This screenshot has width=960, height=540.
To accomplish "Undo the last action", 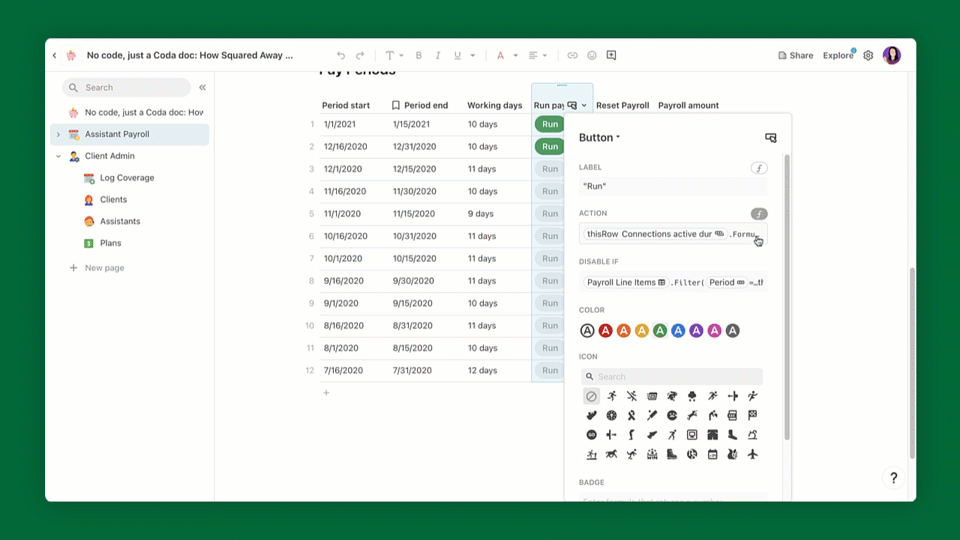I will (341, 55).
